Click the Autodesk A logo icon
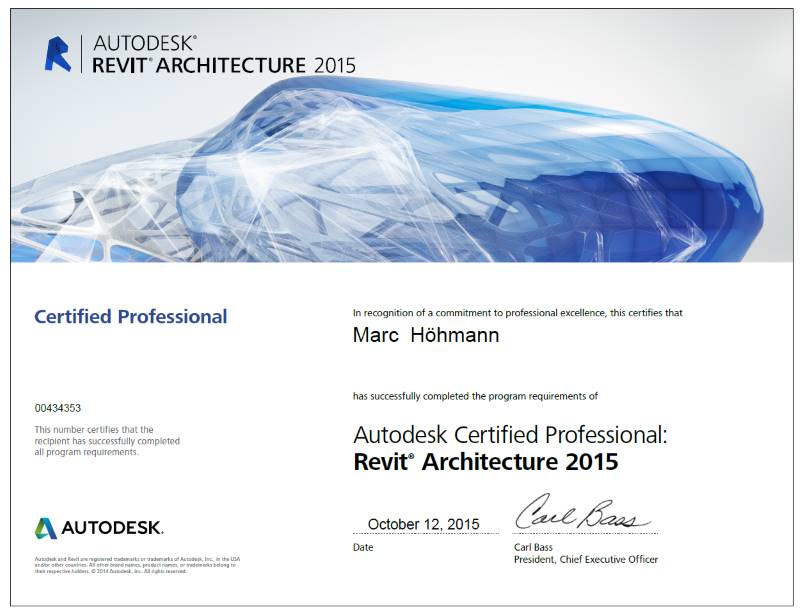800x616 pixels. click(46, 528)
